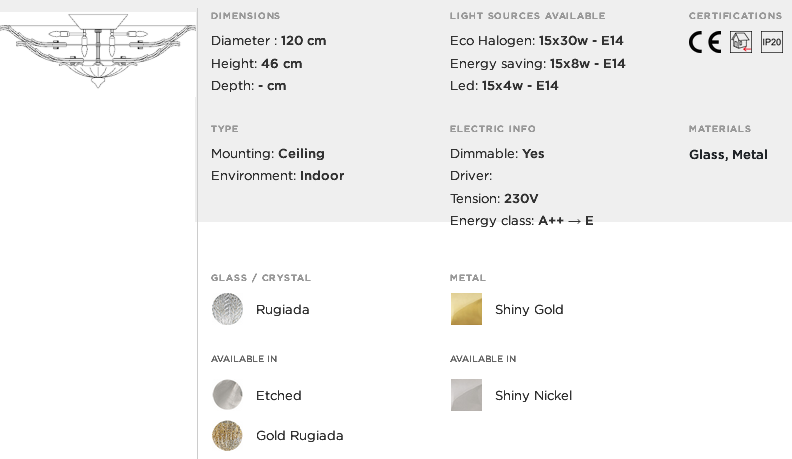Click the Etched finish label
Image resolution: width=792 pixels, height=459 pixels.
[x=278, y=395]
